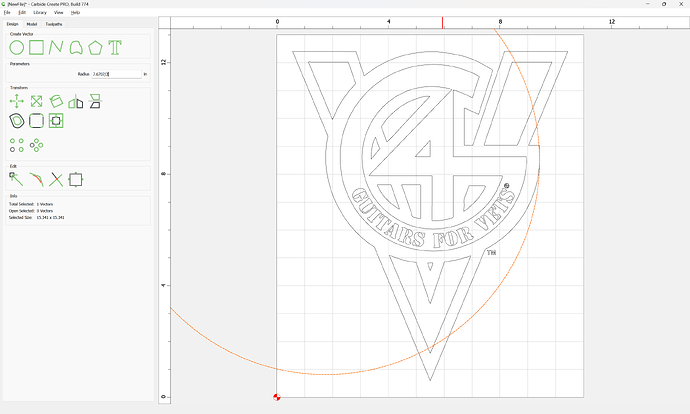The width and height of the screenshot is (690, 414).
Task: Activate the Align vectors tool
Action: click(95, 101)
